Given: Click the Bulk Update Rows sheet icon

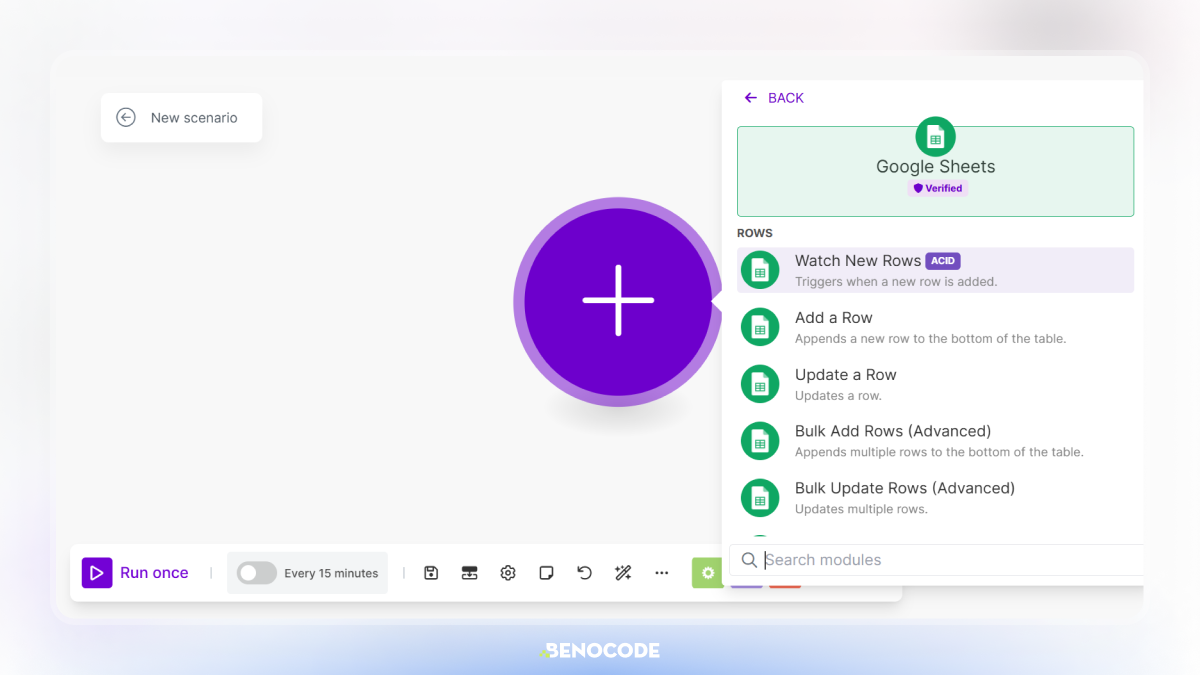Looking at the screenshot, I should (x=760, y=498).
